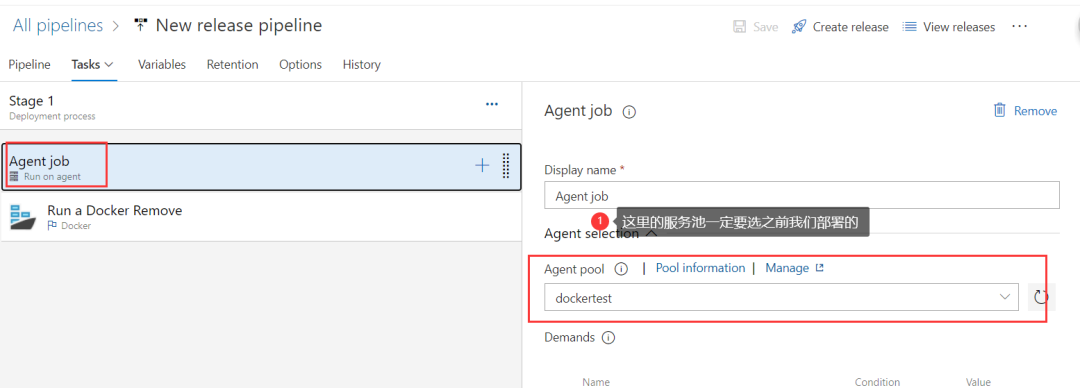
Task: Open the dockertest Agent pool dropdown
Action: pos(781,297)
